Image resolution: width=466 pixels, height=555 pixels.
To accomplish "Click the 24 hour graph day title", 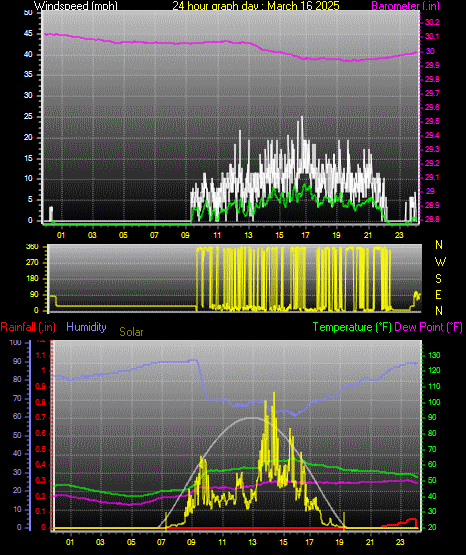I will point(256,6).
